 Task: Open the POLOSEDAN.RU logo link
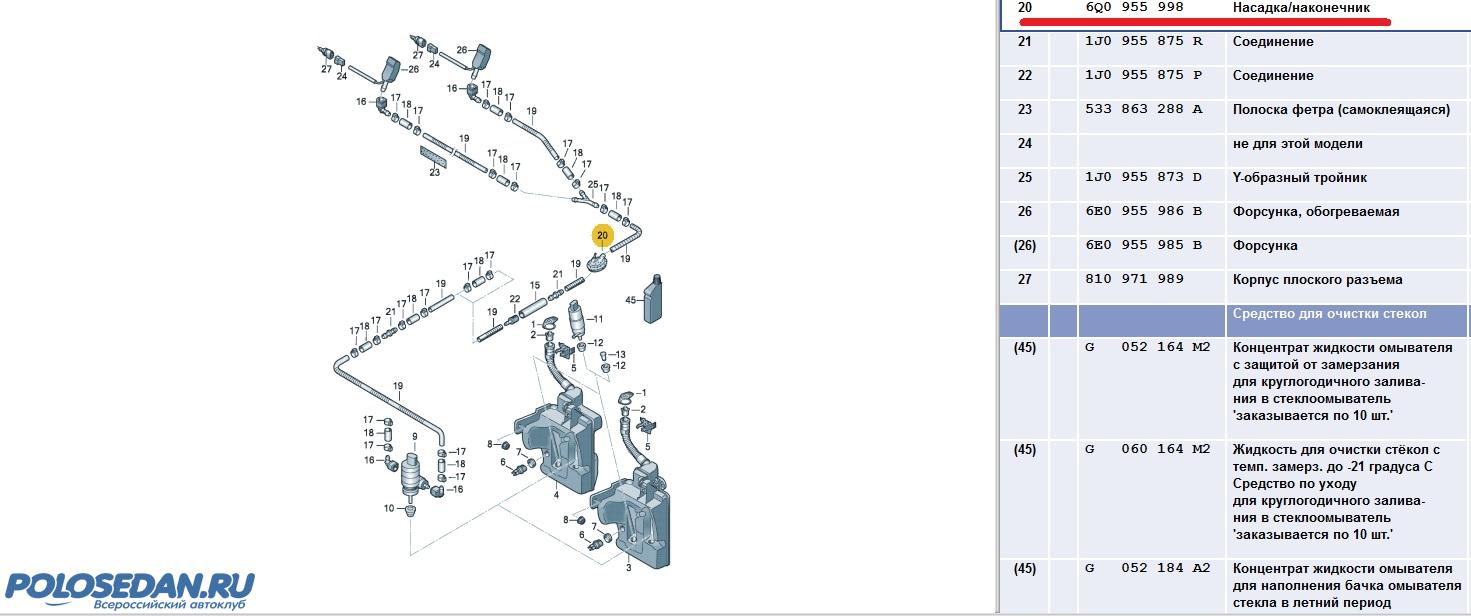[130, 588]
